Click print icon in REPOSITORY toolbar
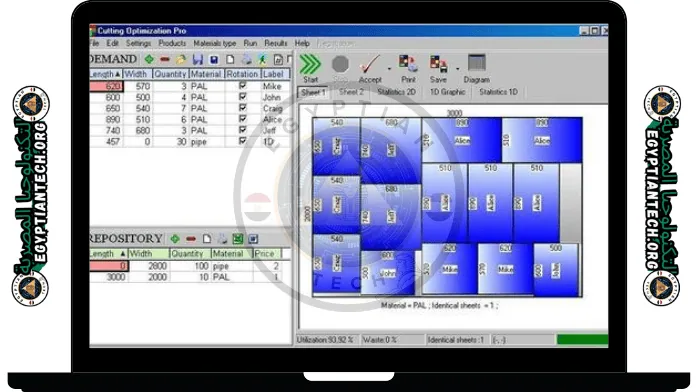The image size is (698, 392). pos(222,239)
